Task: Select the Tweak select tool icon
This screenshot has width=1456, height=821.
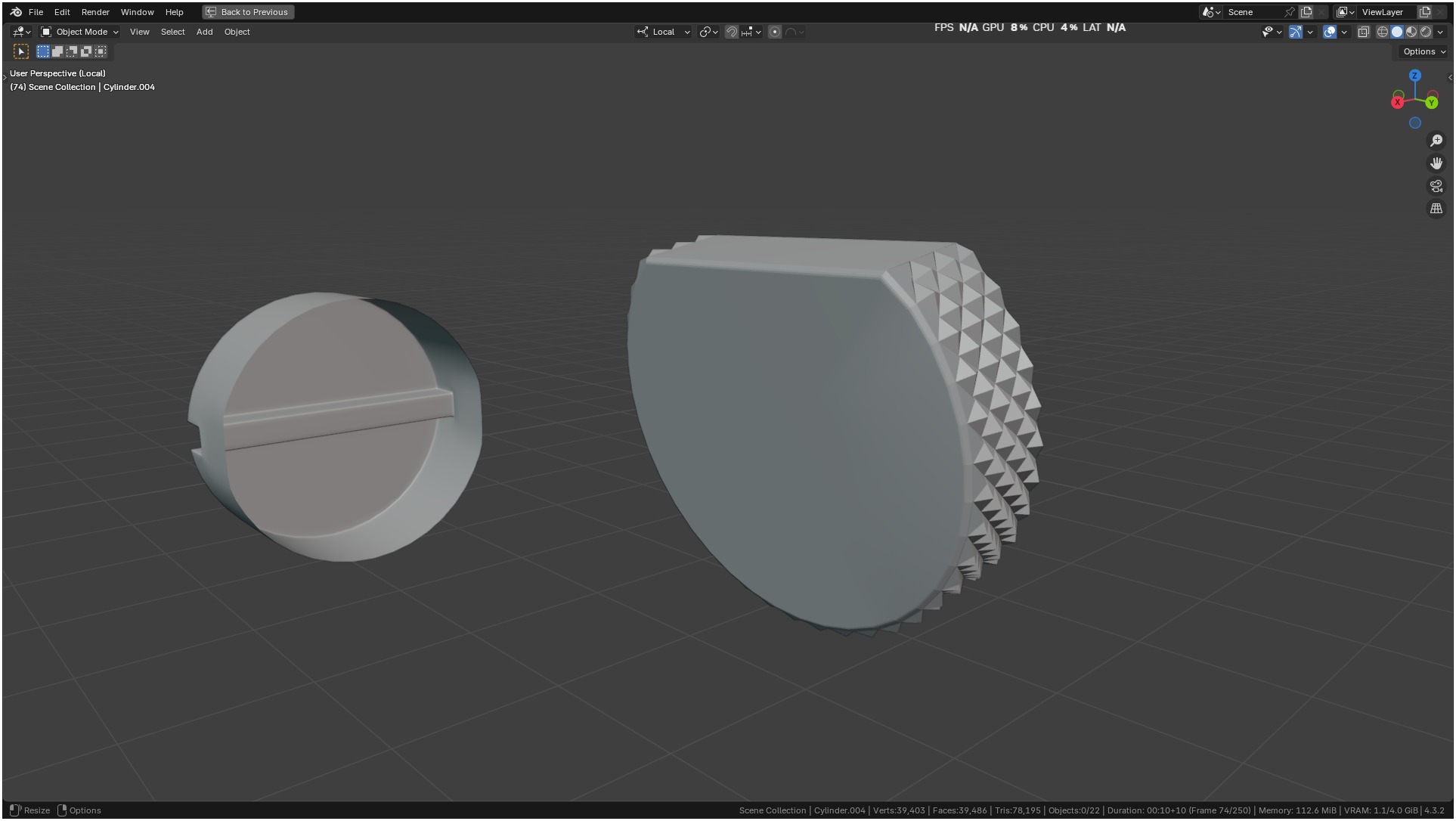Action: pos(21,51)
